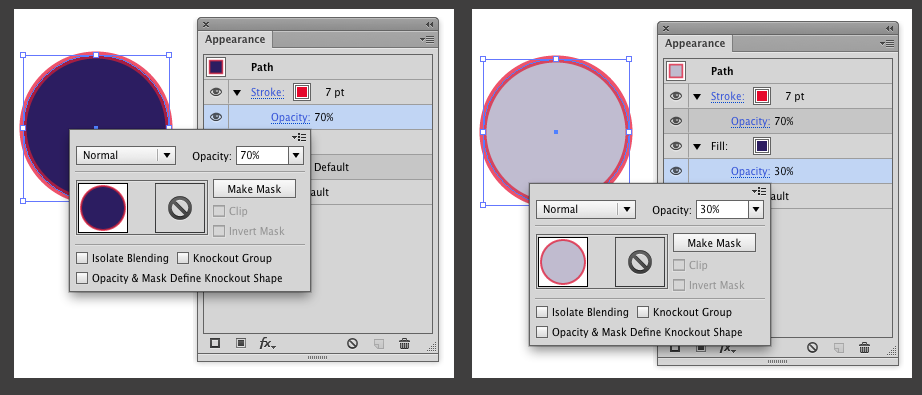
Task: Click Make Mask in the 70% opacity popup
Action: [254, 189]
